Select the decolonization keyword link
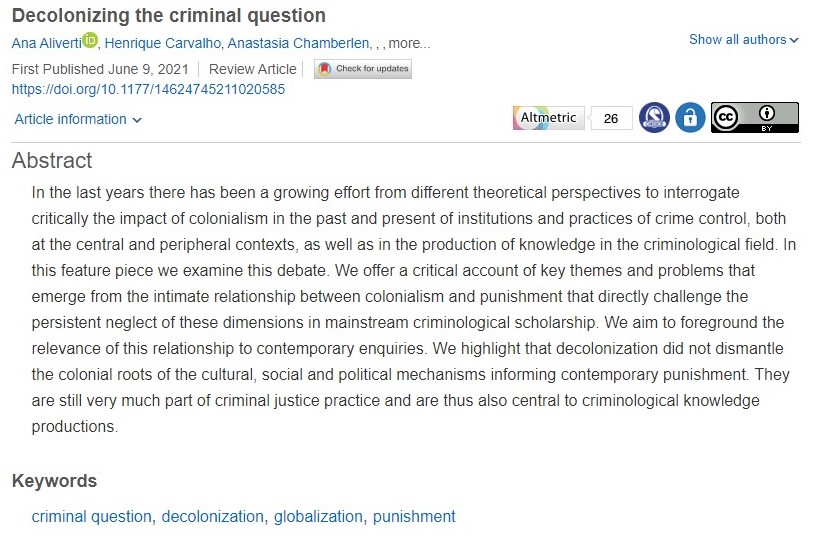This screenshot has height=547, width=815. [212, 517]
